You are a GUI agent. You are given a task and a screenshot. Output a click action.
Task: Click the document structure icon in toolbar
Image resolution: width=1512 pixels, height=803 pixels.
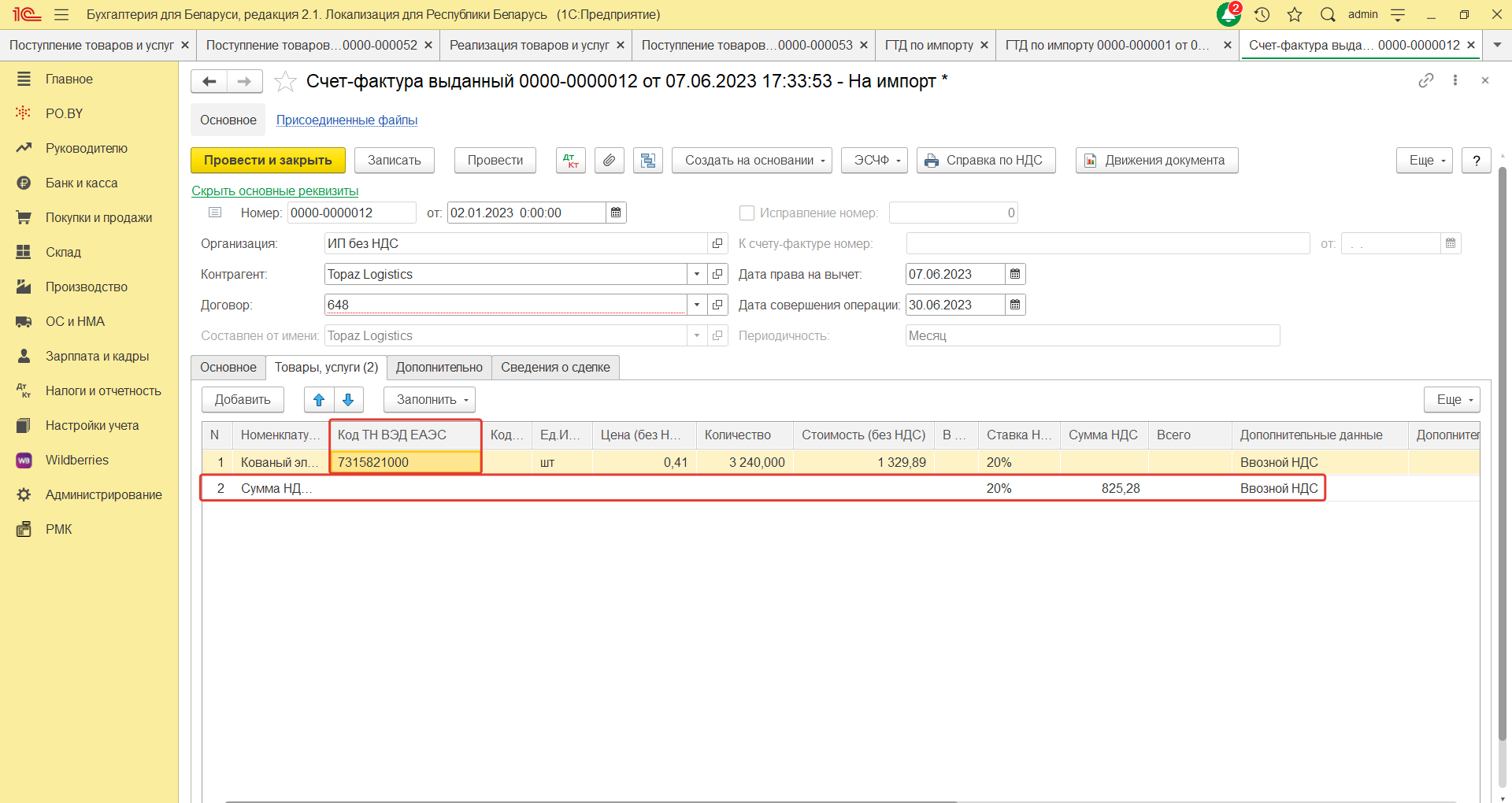pyautogui.click(x=647, y=161)
